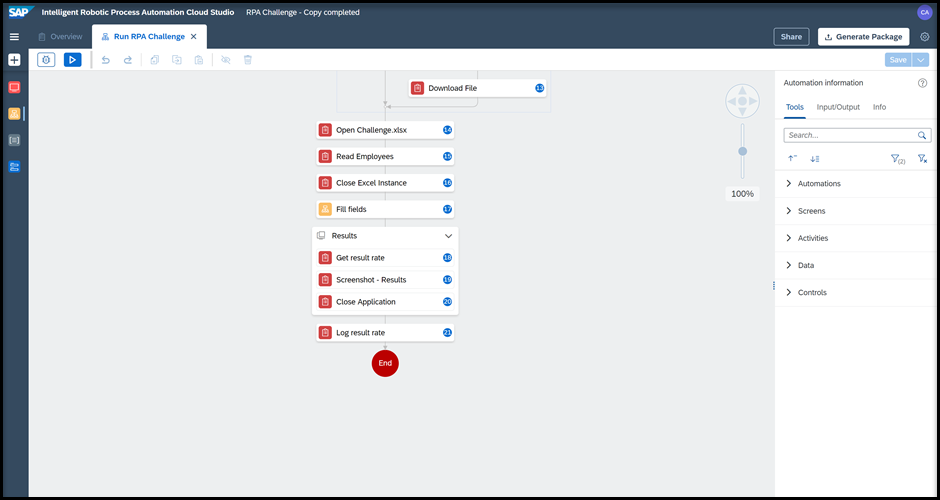Select the Screenshot - Results step

(385, 280)
